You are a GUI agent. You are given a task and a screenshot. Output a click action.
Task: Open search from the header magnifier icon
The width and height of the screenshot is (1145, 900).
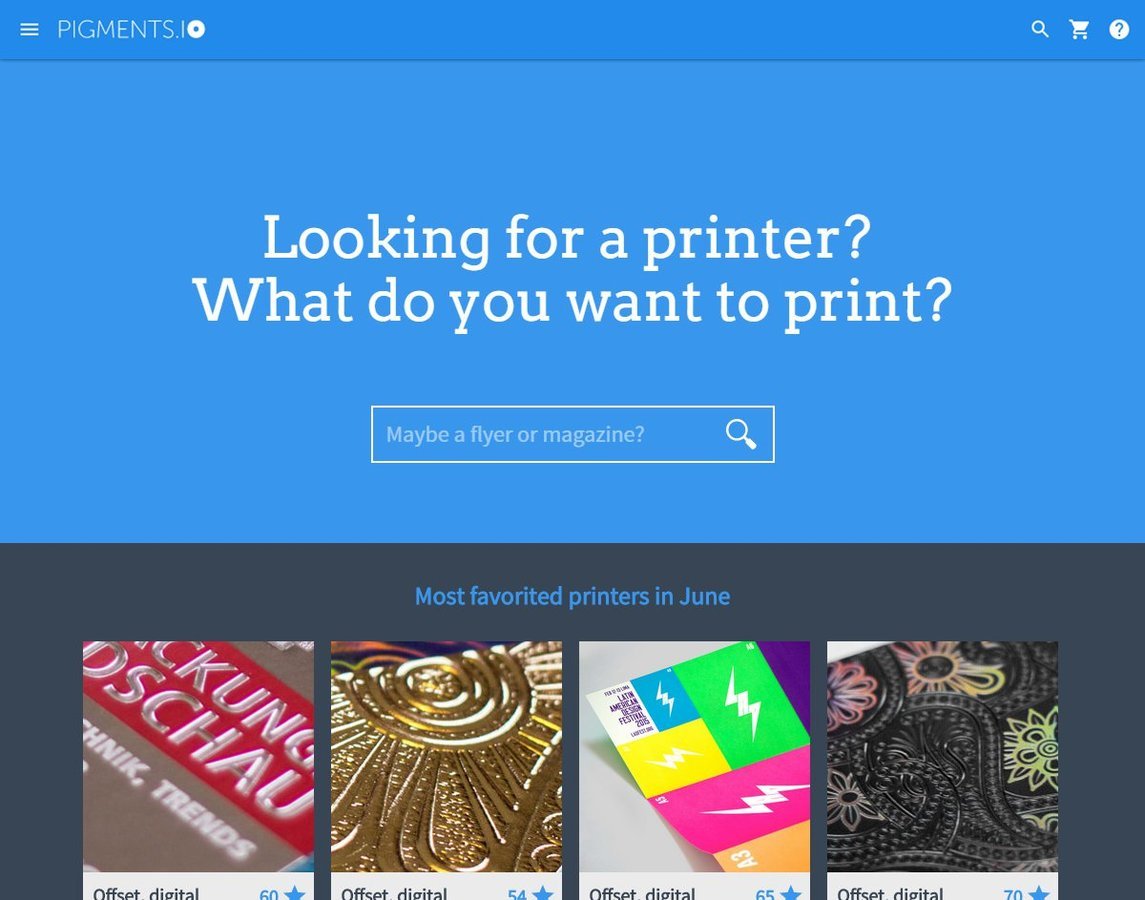(1040, 29)
